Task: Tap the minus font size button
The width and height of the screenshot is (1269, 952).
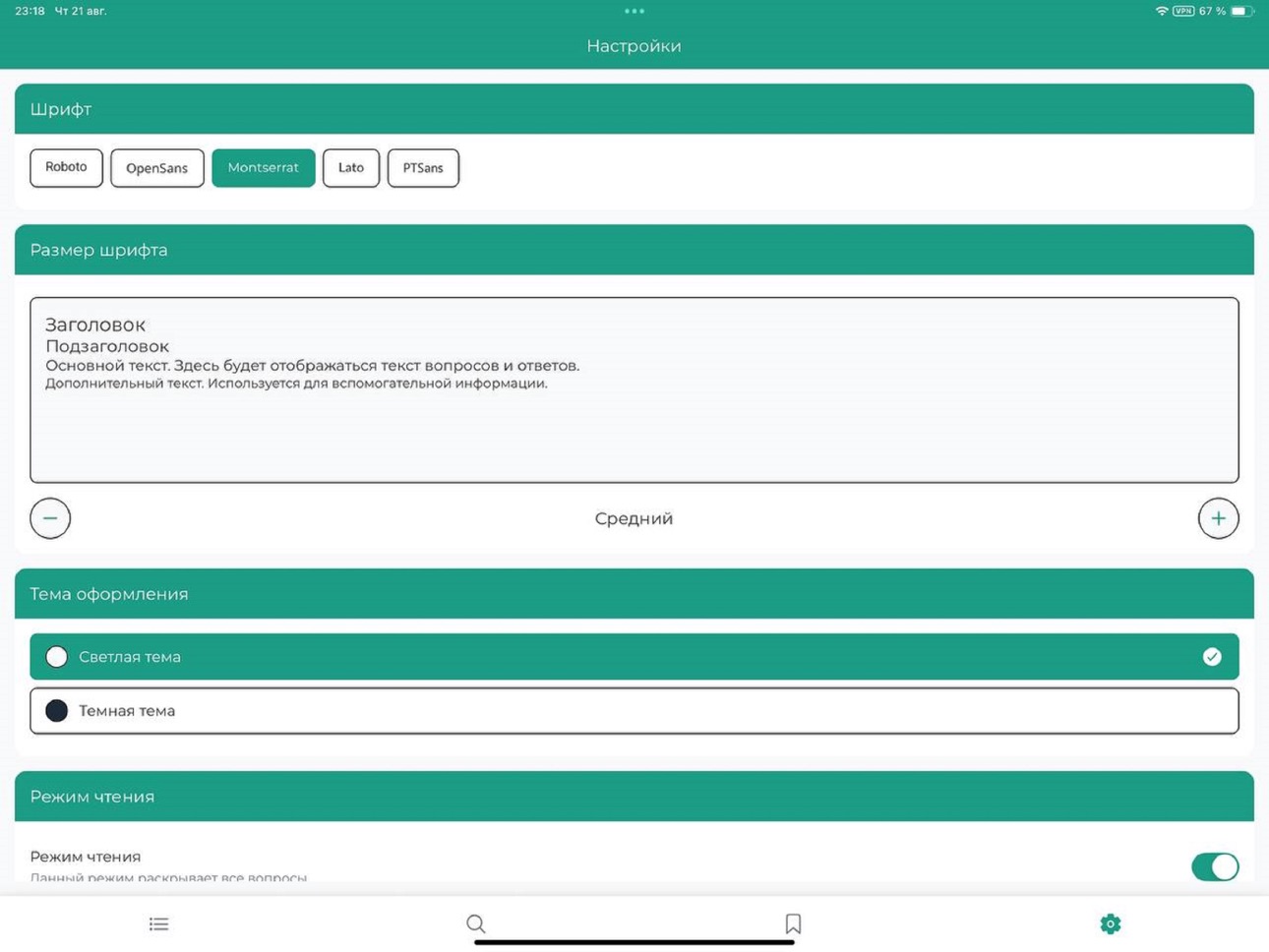Action: (50, 518)
